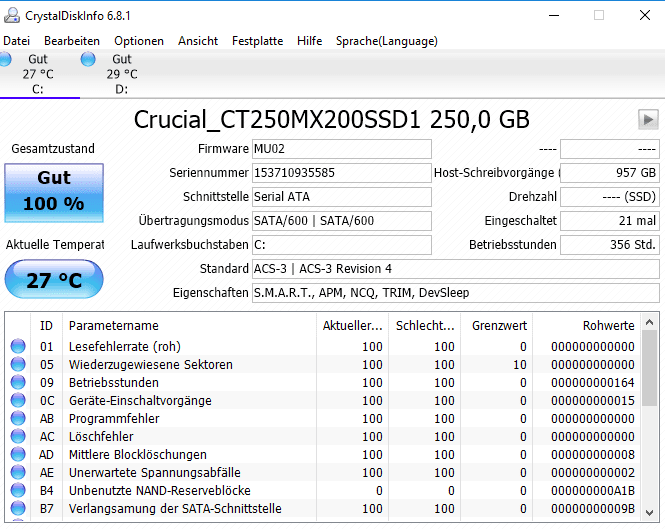Click the Schlecht... column header
665x529 pixels.
pos(425,325)
